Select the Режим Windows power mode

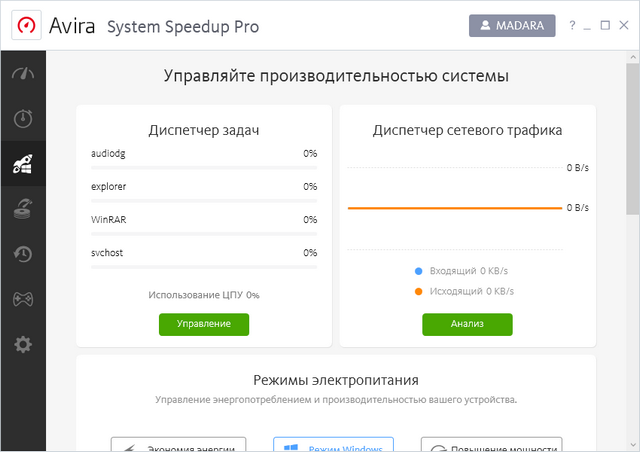click(x=333, y=446)
